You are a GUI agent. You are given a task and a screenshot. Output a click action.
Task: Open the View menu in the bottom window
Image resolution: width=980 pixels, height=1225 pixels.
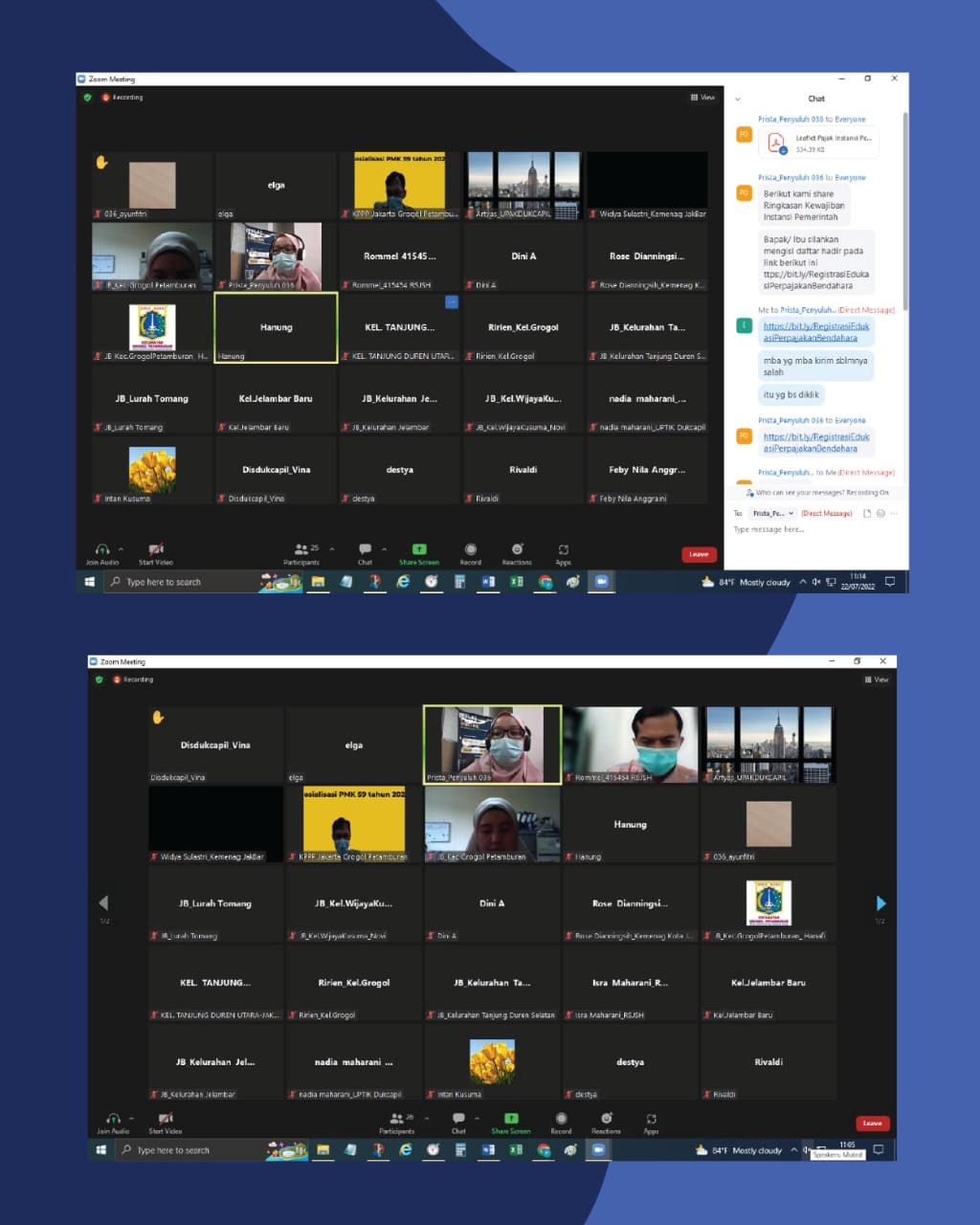point(877,679)
